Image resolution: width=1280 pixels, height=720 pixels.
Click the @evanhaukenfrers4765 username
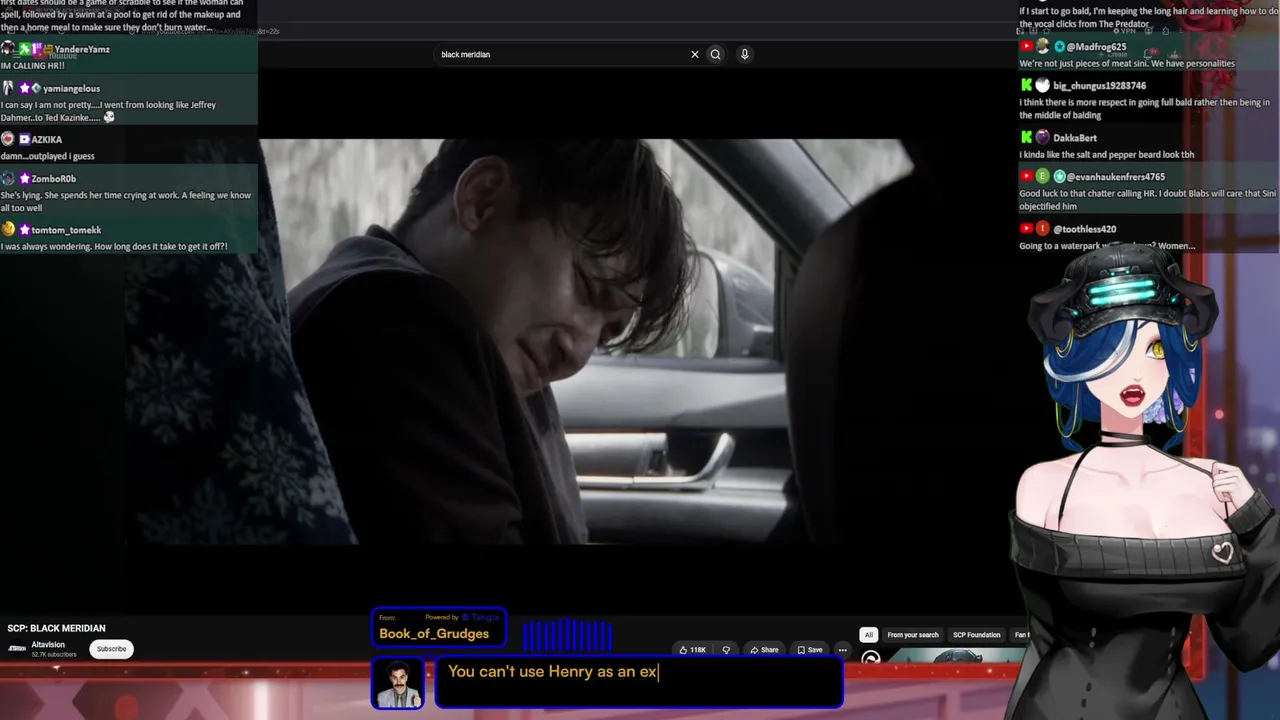[x=1115, y=177]
